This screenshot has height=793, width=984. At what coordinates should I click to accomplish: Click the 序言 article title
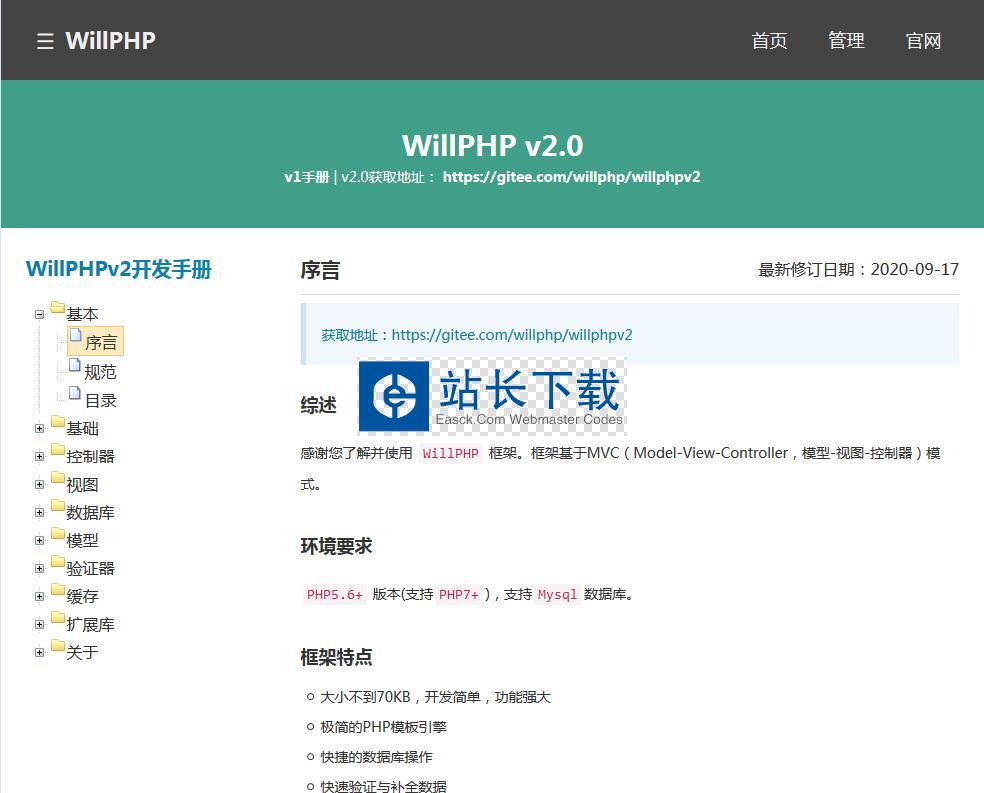click(320, 270)
